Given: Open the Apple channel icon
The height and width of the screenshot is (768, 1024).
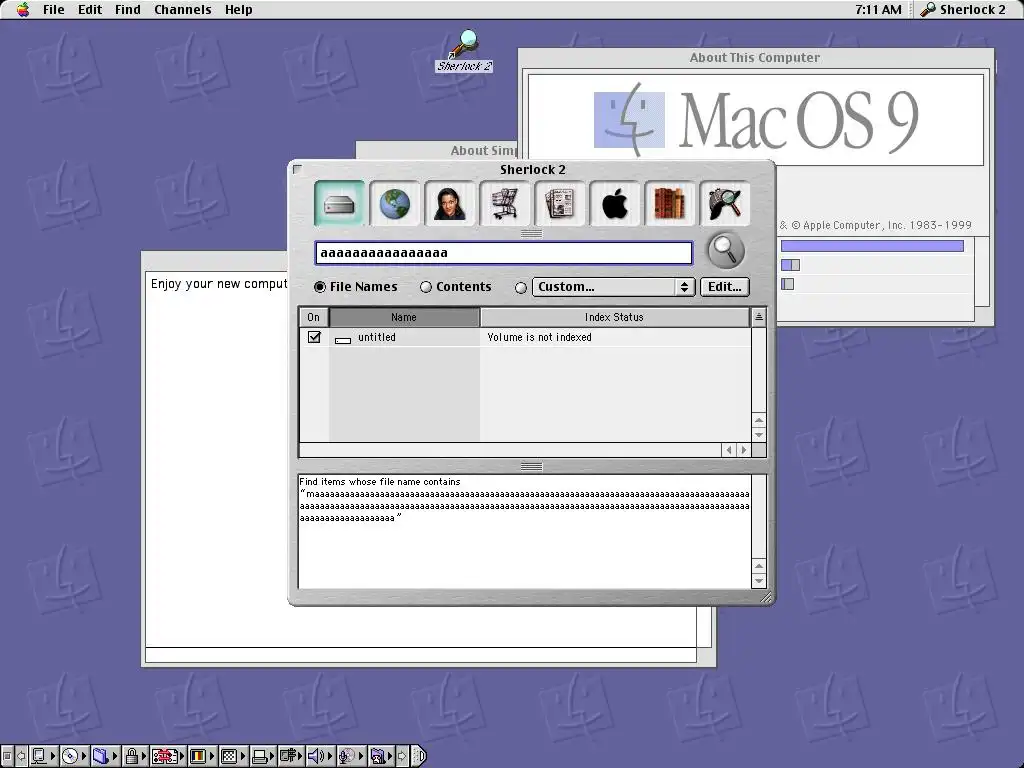Looking at the screenshot, I should tap(615, 204).
